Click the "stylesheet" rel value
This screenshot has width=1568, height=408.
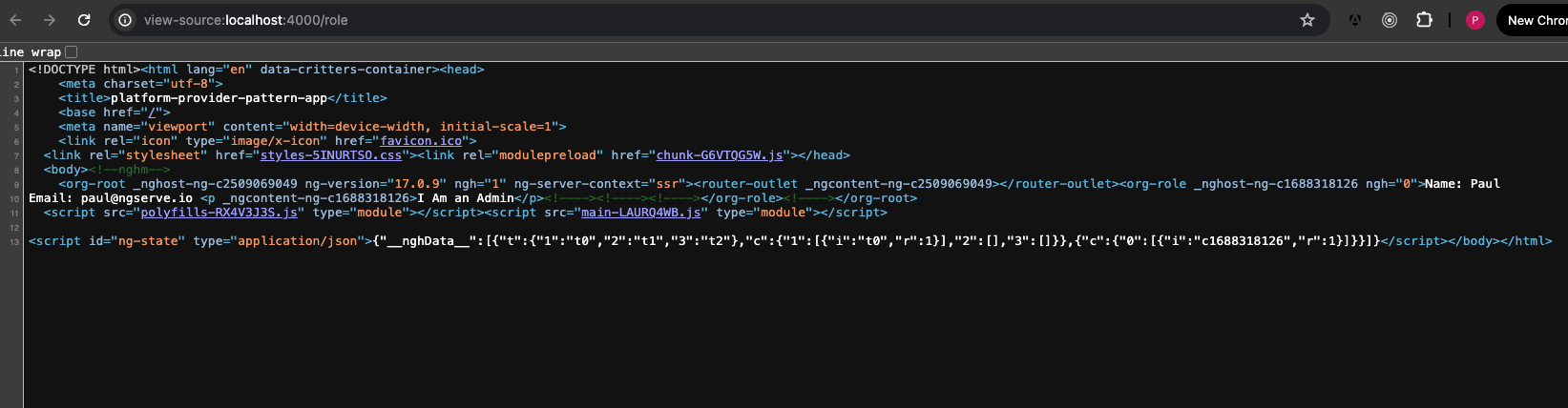click(x=163, y=155)
